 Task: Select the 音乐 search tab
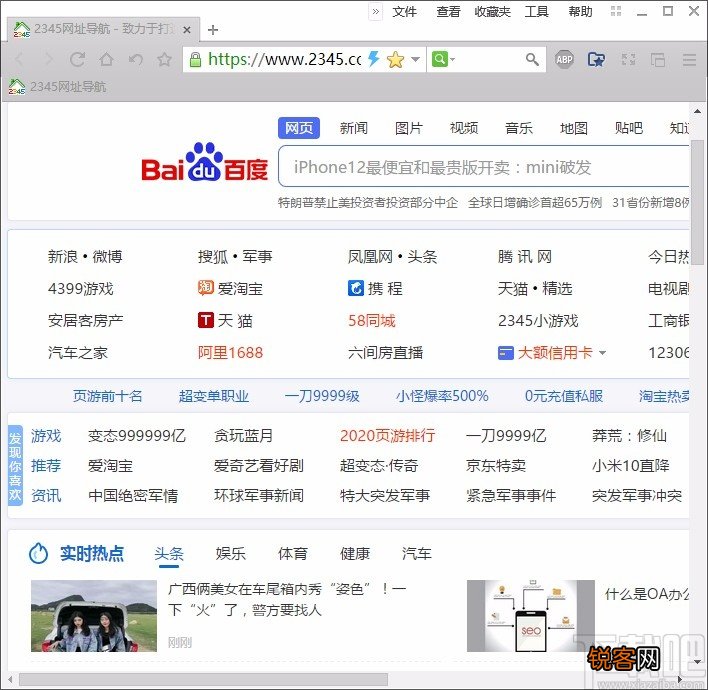[x=519, y=128]
